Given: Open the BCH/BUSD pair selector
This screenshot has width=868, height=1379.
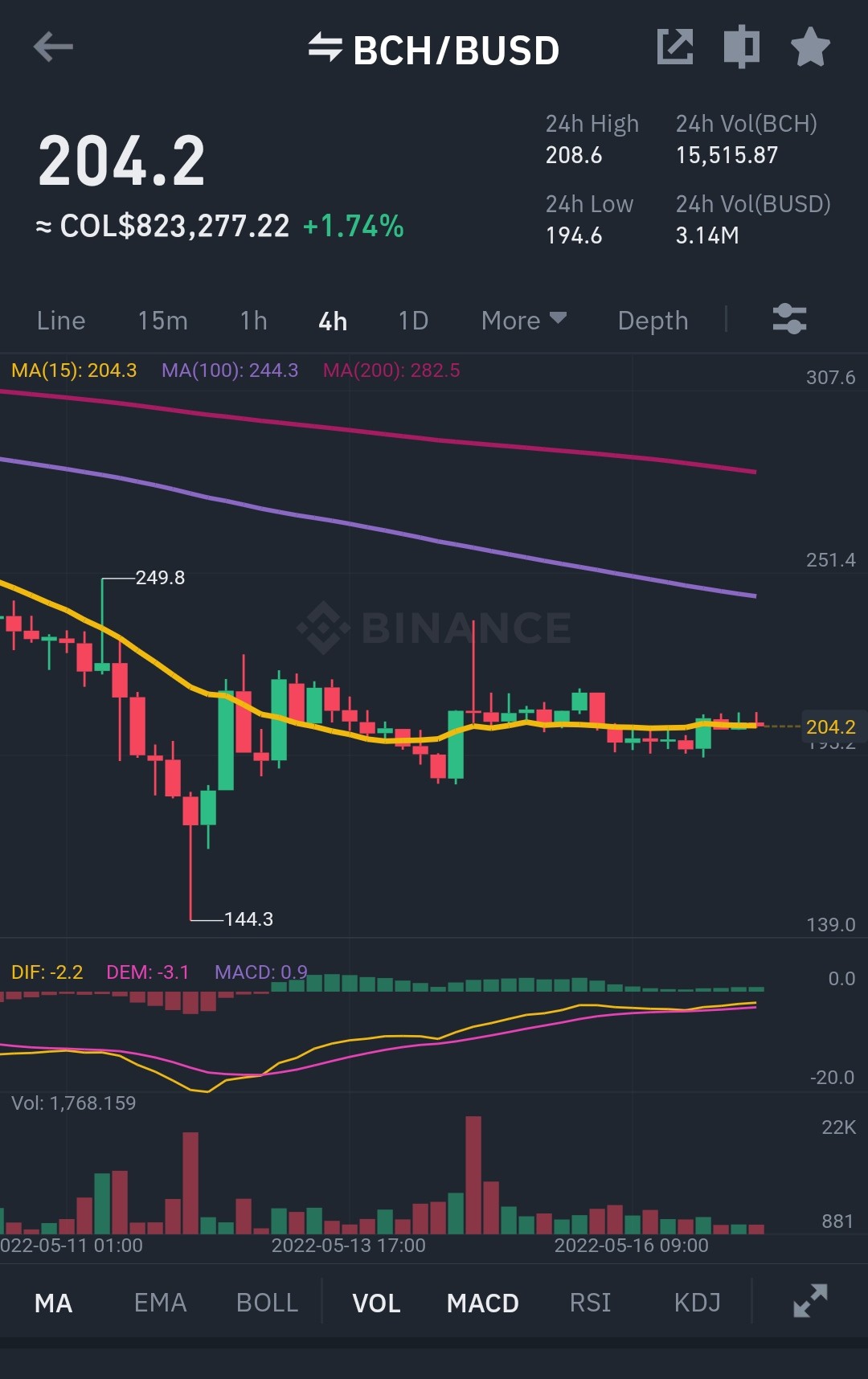Looking at the screenshot, I should coord(456,50).
